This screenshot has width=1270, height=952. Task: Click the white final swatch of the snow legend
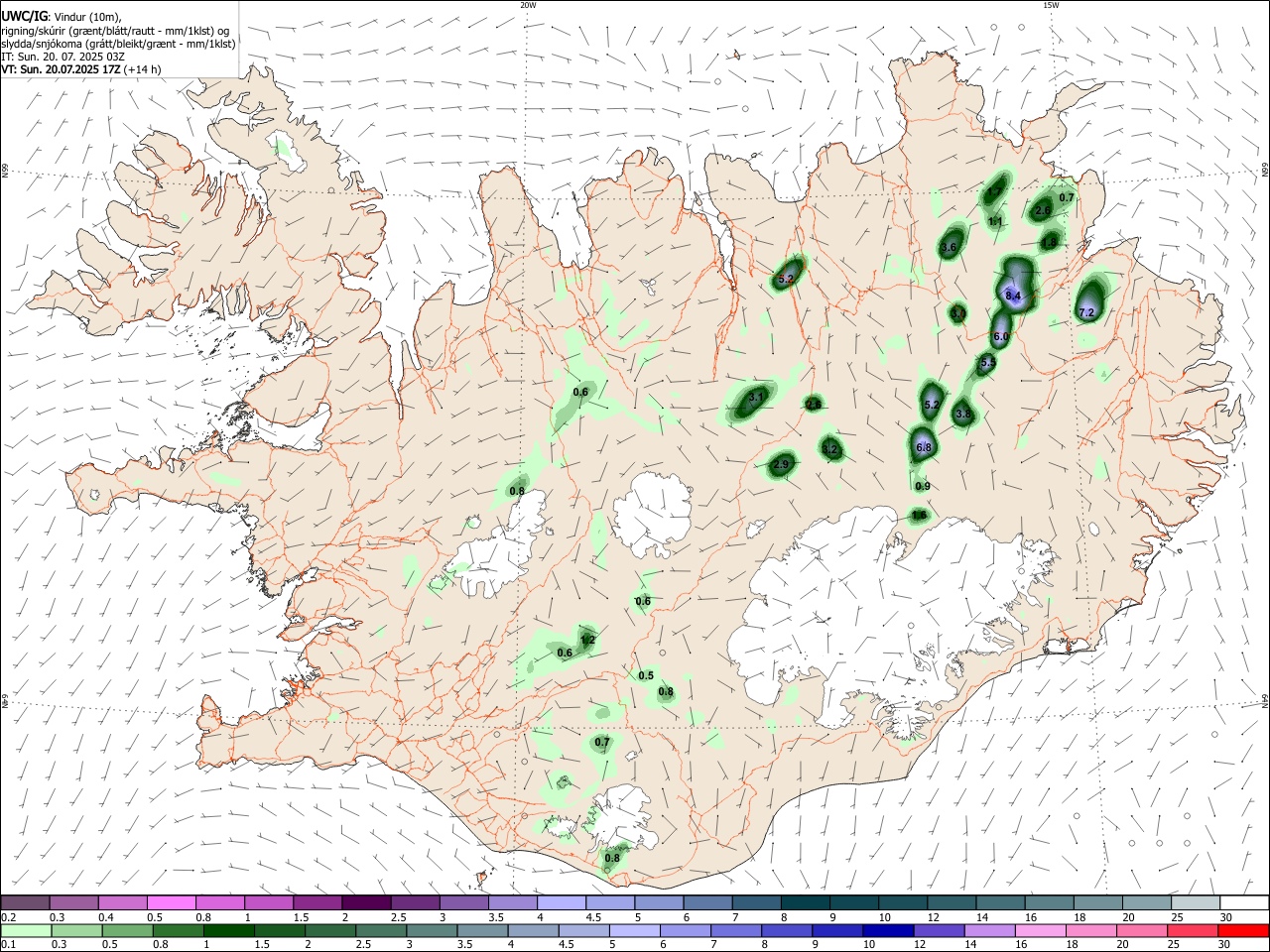(1244, 902)
